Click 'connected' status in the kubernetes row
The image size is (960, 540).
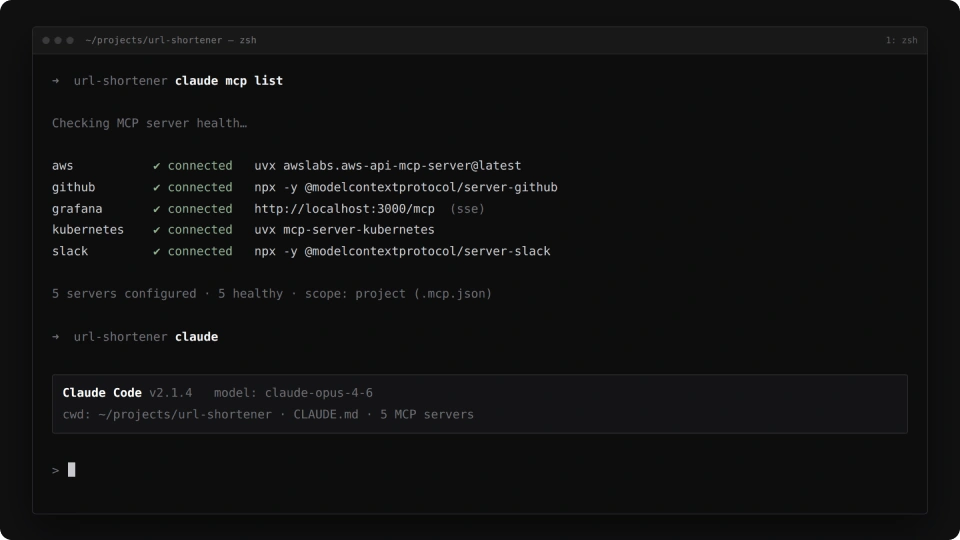[x=200, y=230]
